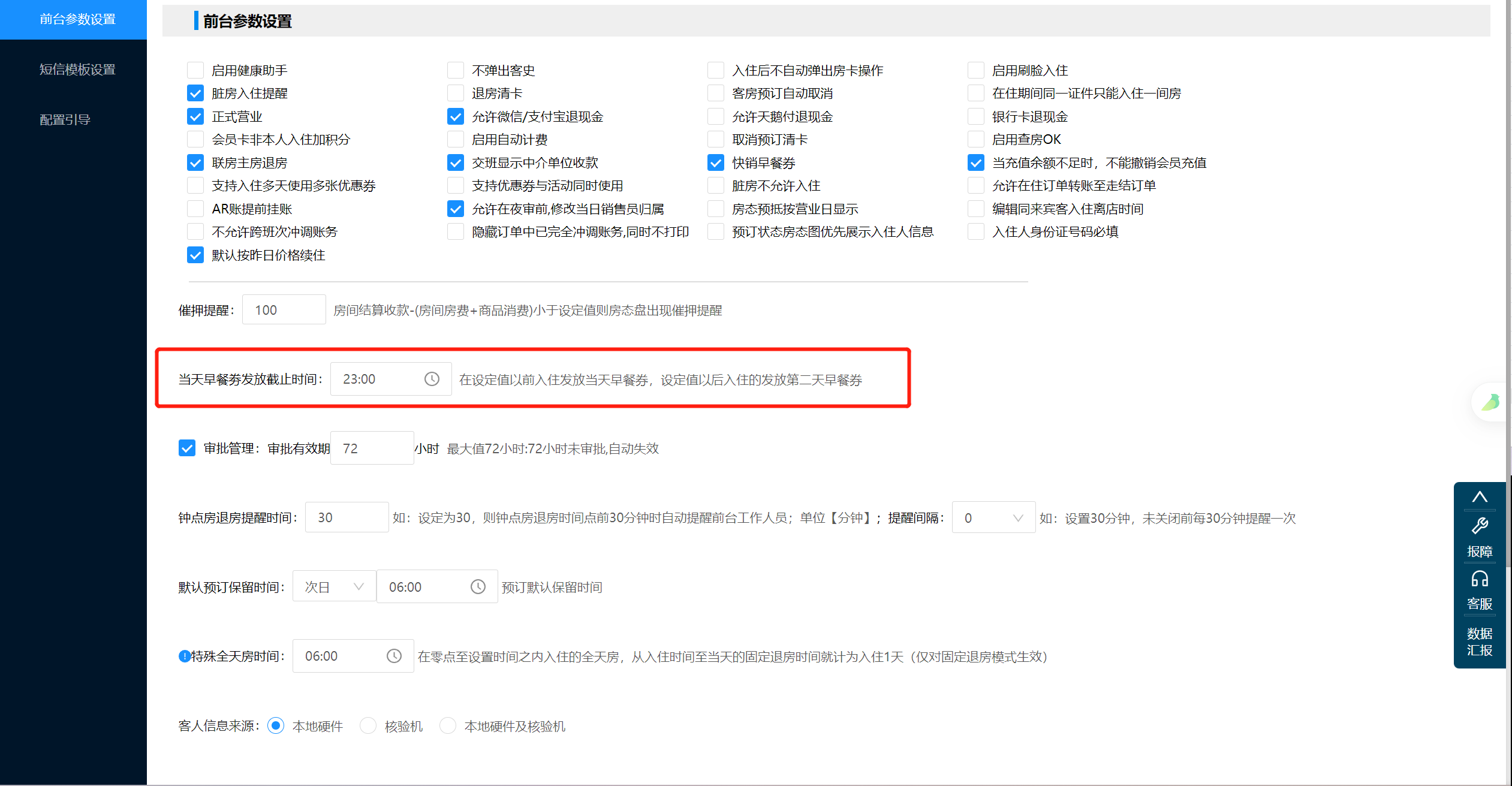The height and width of the screenshot is (786, 1512).
Task: Click the scroll-to-top arrow in the side panel
Action: point(1480,497)
